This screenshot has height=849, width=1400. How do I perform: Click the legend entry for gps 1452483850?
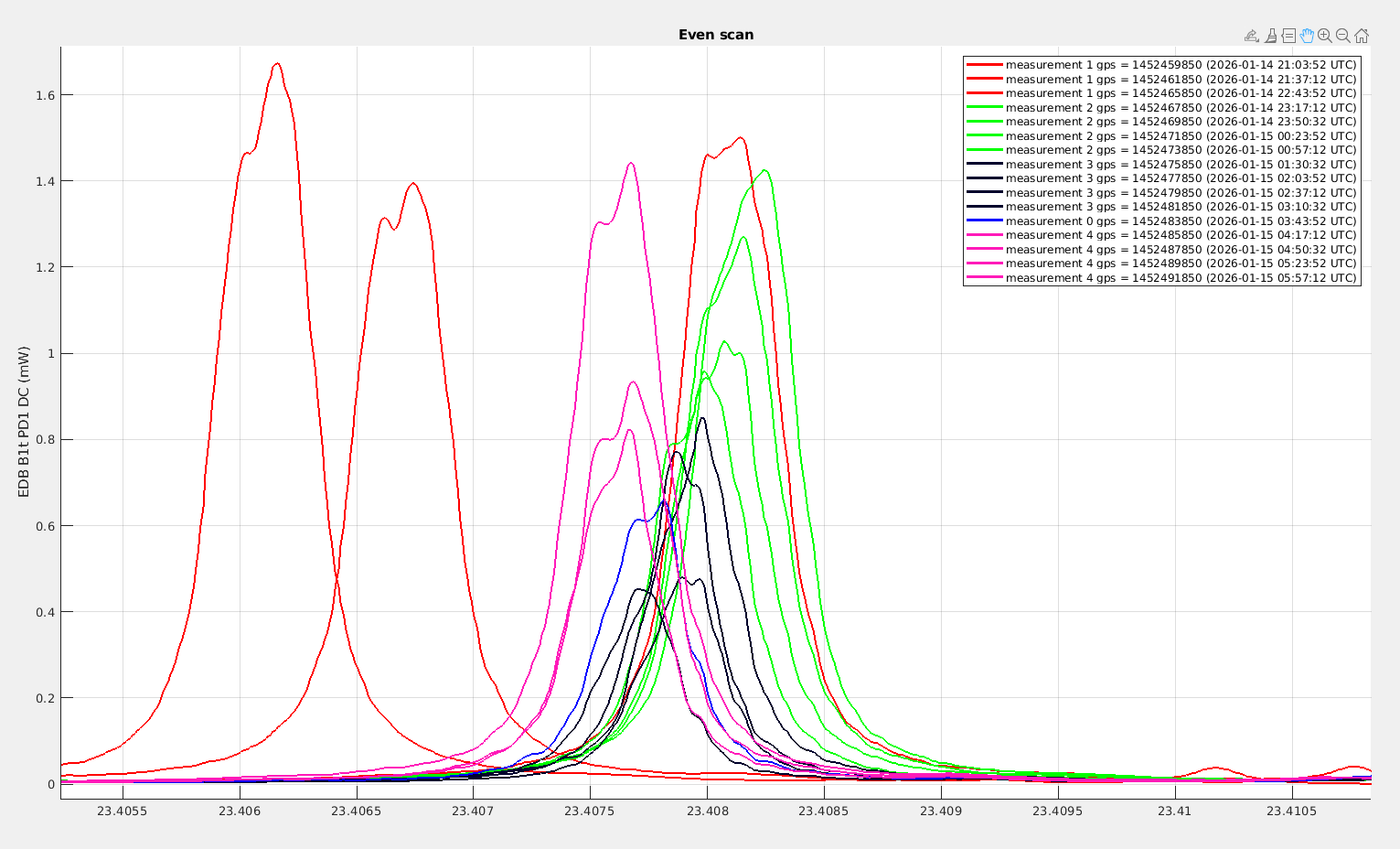pyautogui.click(x=1181, y=221)
